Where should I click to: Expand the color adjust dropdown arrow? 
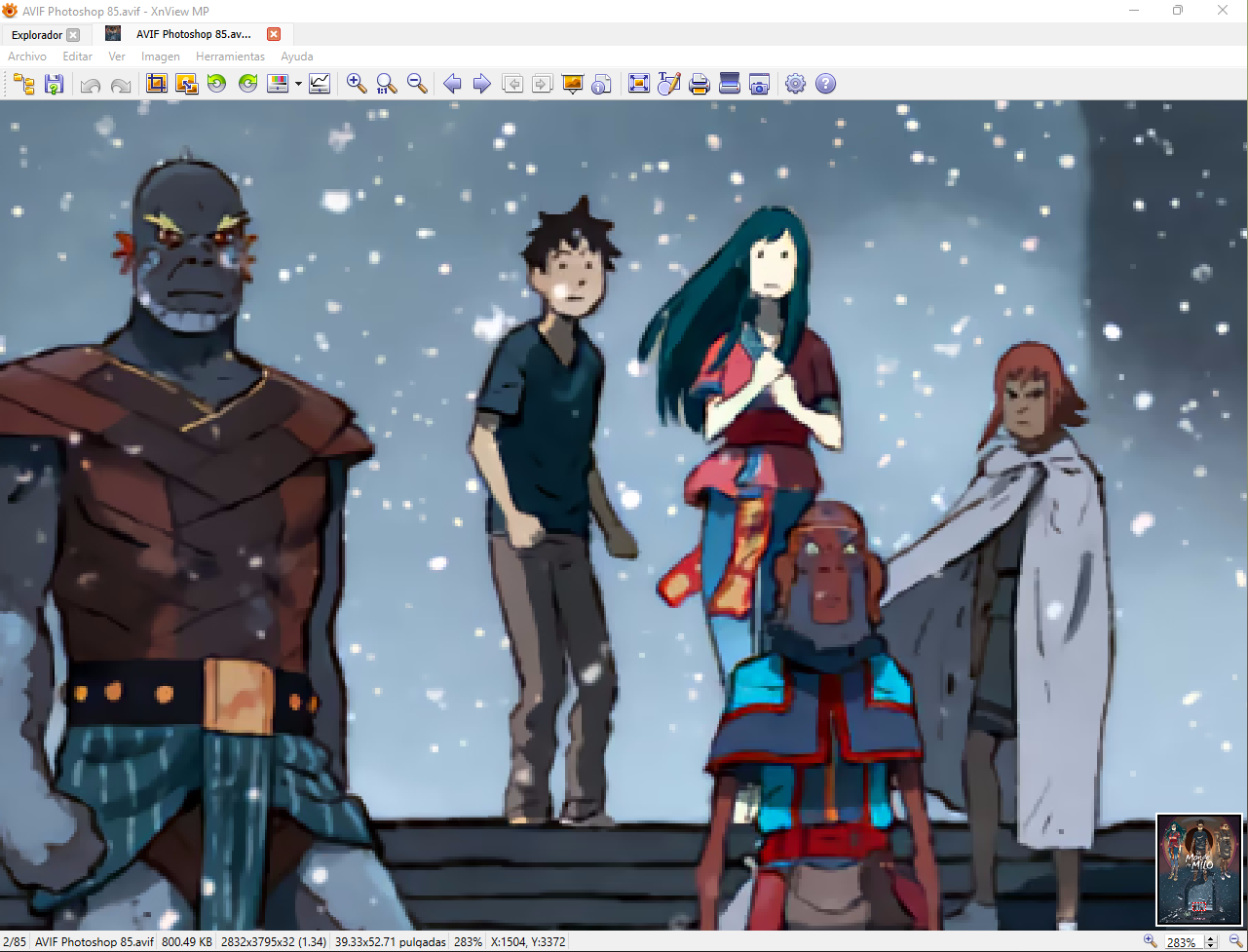pos(297,84)
